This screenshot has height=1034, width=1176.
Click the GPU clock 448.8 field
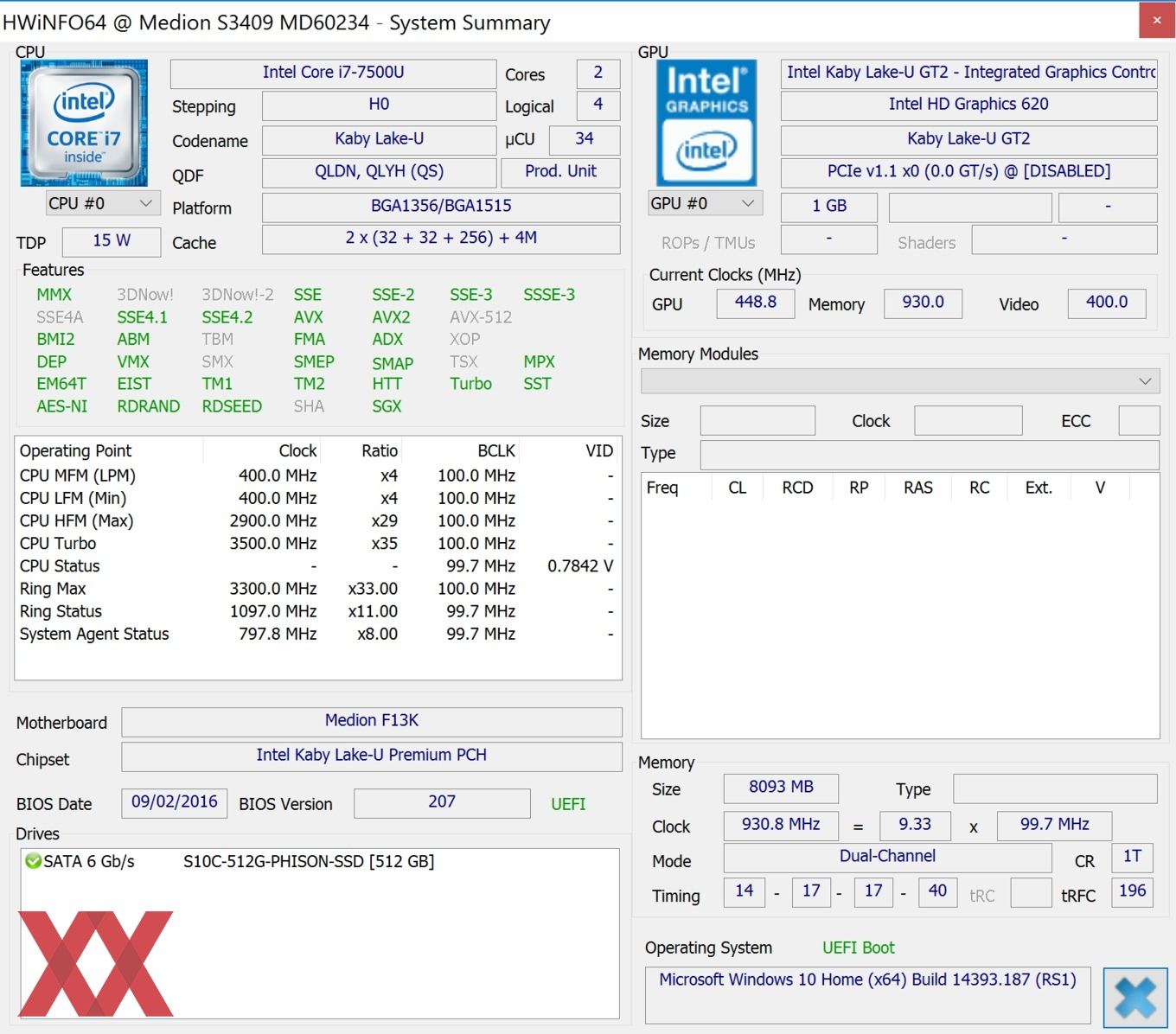pos(756,303)
